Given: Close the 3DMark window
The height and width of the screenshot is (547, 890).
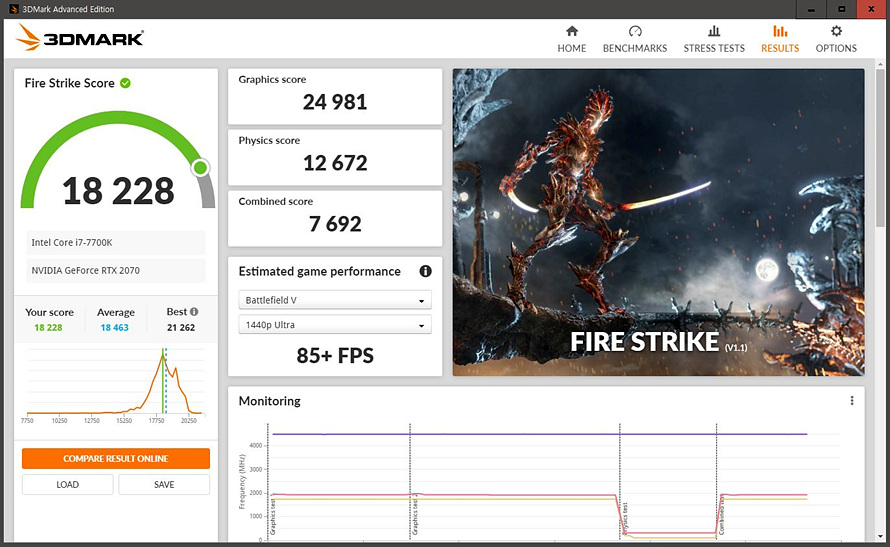Looking at the screenshot, I should pyautogui.click(x=872, y=9).
